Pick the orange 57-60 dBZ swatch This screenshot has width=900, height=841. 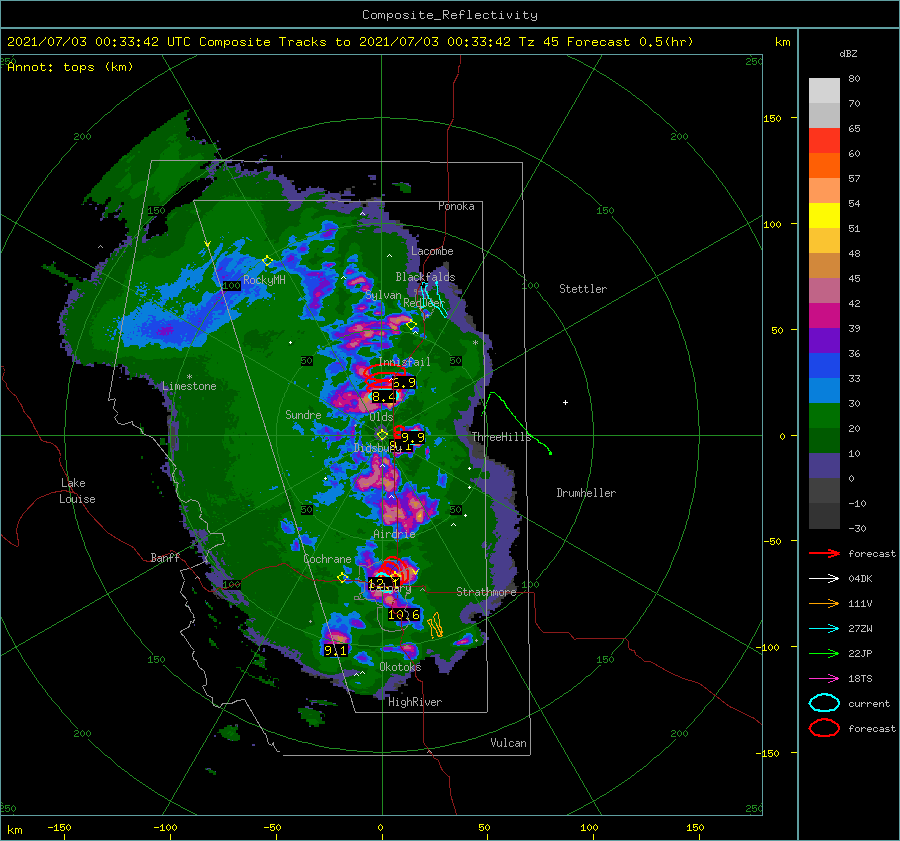pos(824,166)
